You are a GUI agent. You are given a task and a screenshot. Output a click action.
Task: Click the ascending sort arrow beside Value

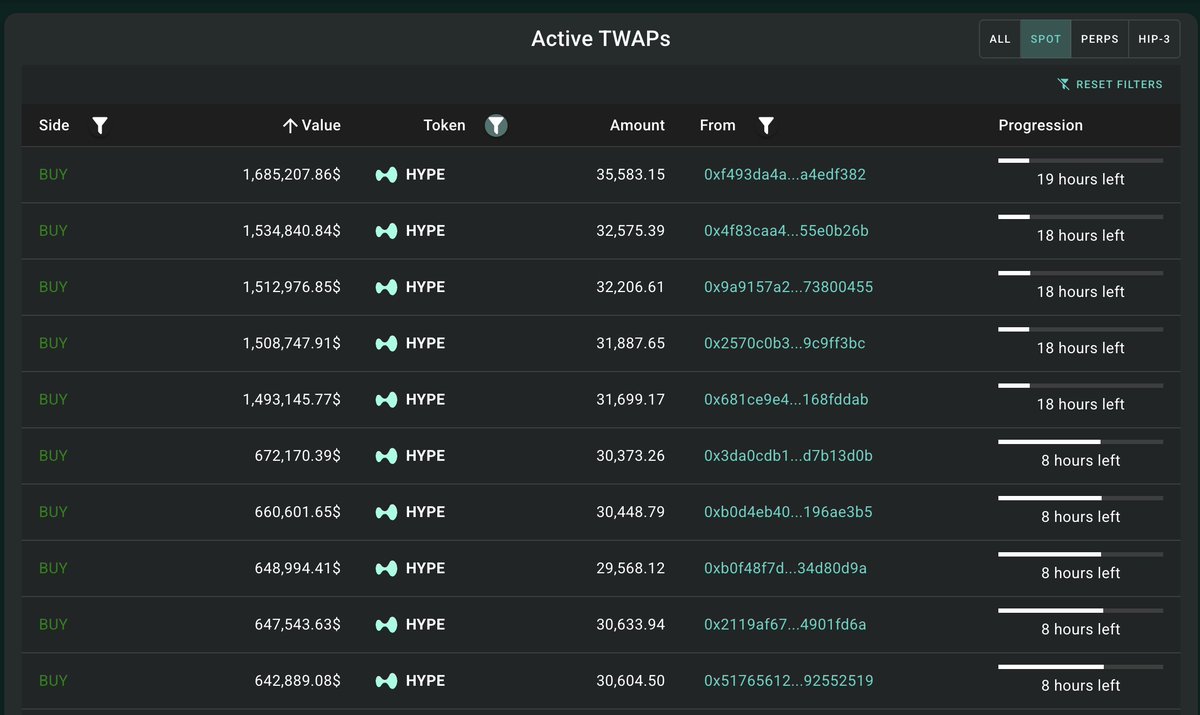[290, 126]
